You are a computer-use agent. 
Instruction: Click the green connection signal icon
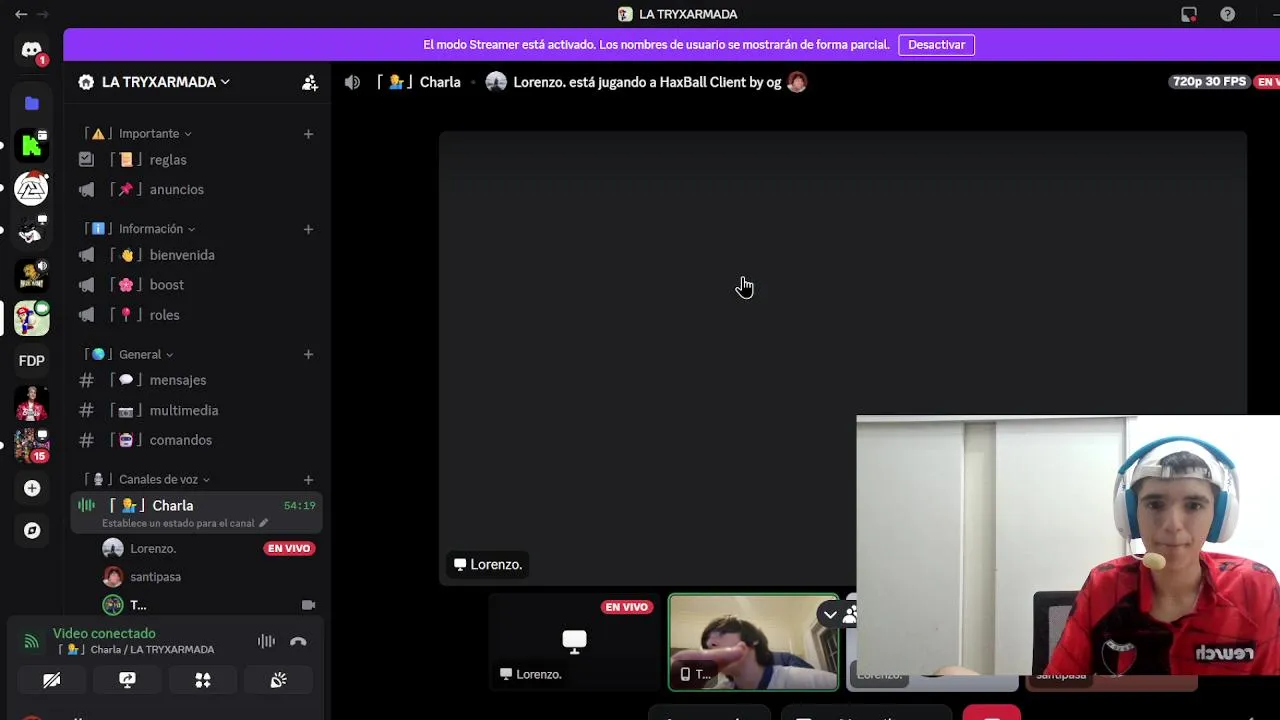pyautogui.click(x=32, y=642)
